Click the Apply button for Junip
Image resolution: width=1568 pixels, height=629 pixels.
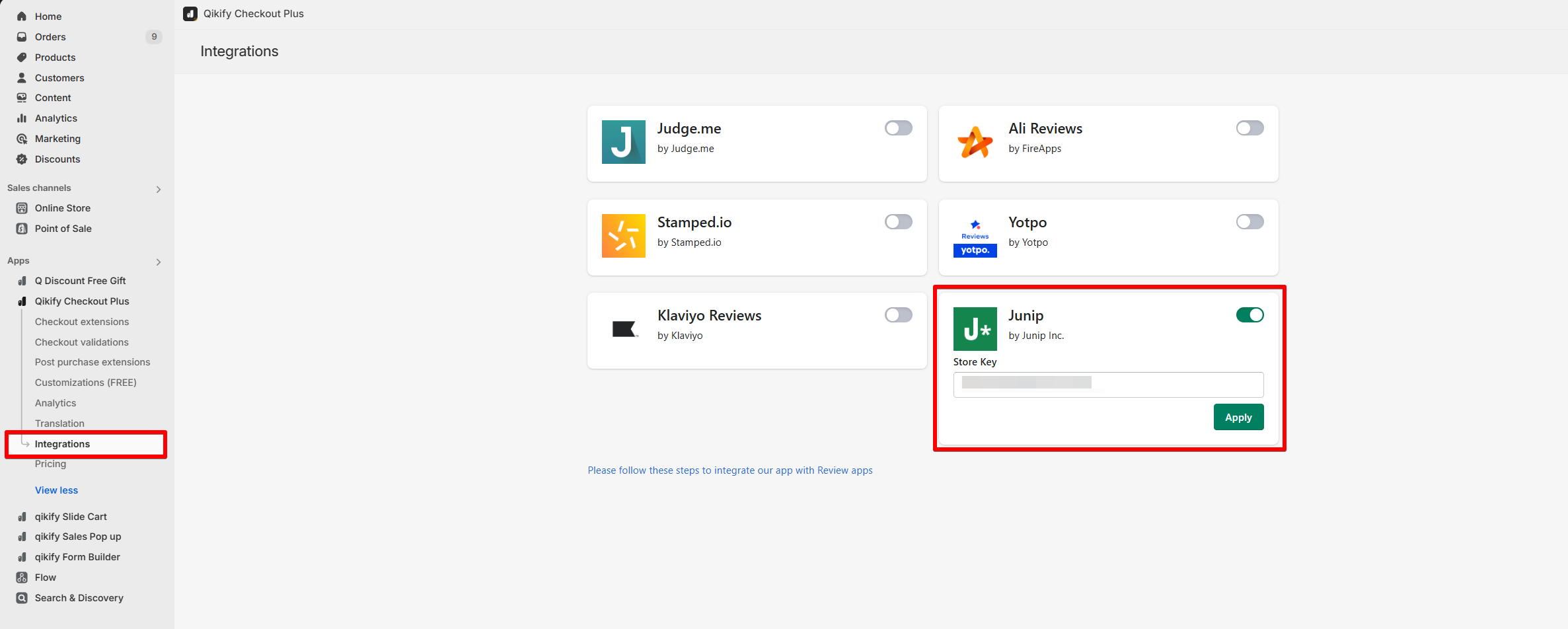(1238, 418)
